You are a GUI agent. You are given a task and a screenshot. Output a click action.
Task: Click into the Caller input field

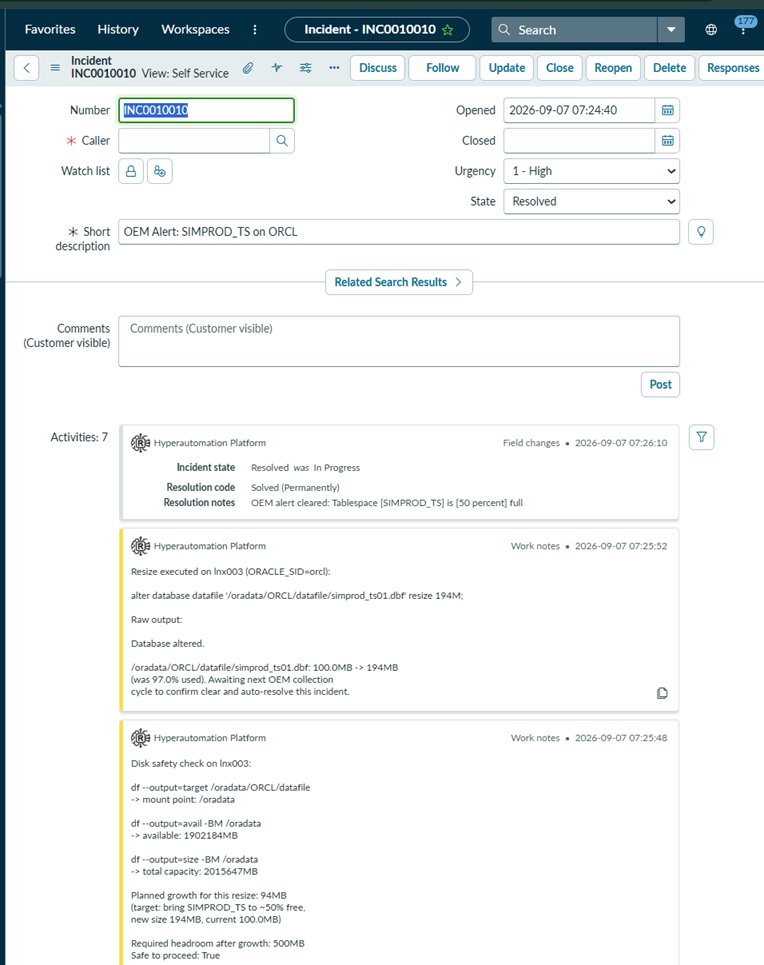[x=194, y=141]
